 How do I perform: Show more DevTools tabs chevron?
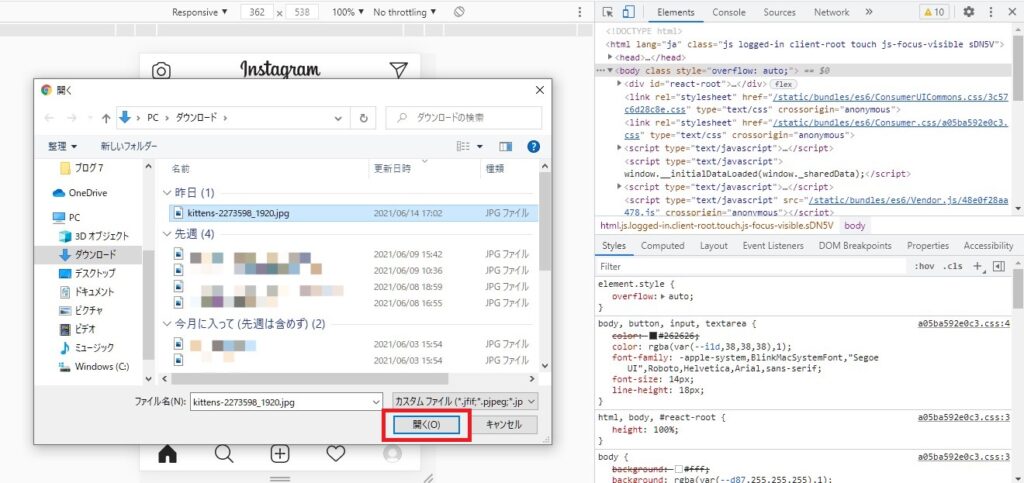coord(869,12)
